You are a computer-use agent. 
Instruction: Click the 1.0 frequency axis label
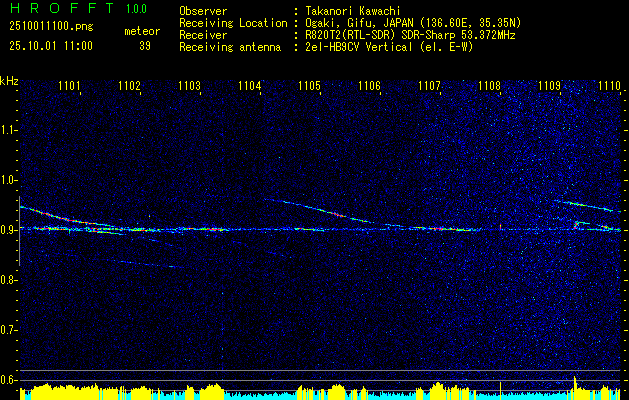8,180
